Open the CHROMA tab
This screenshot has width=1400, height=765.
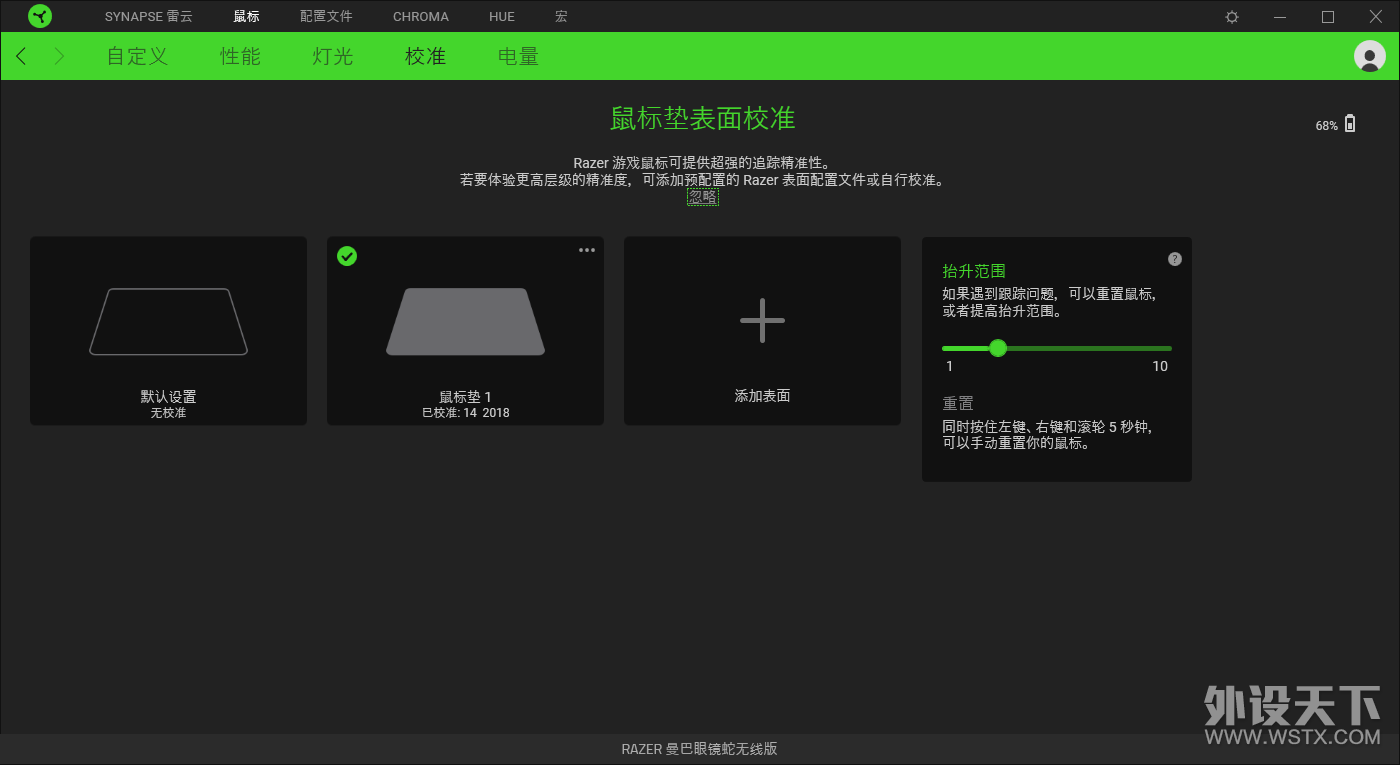coord(421,17)
